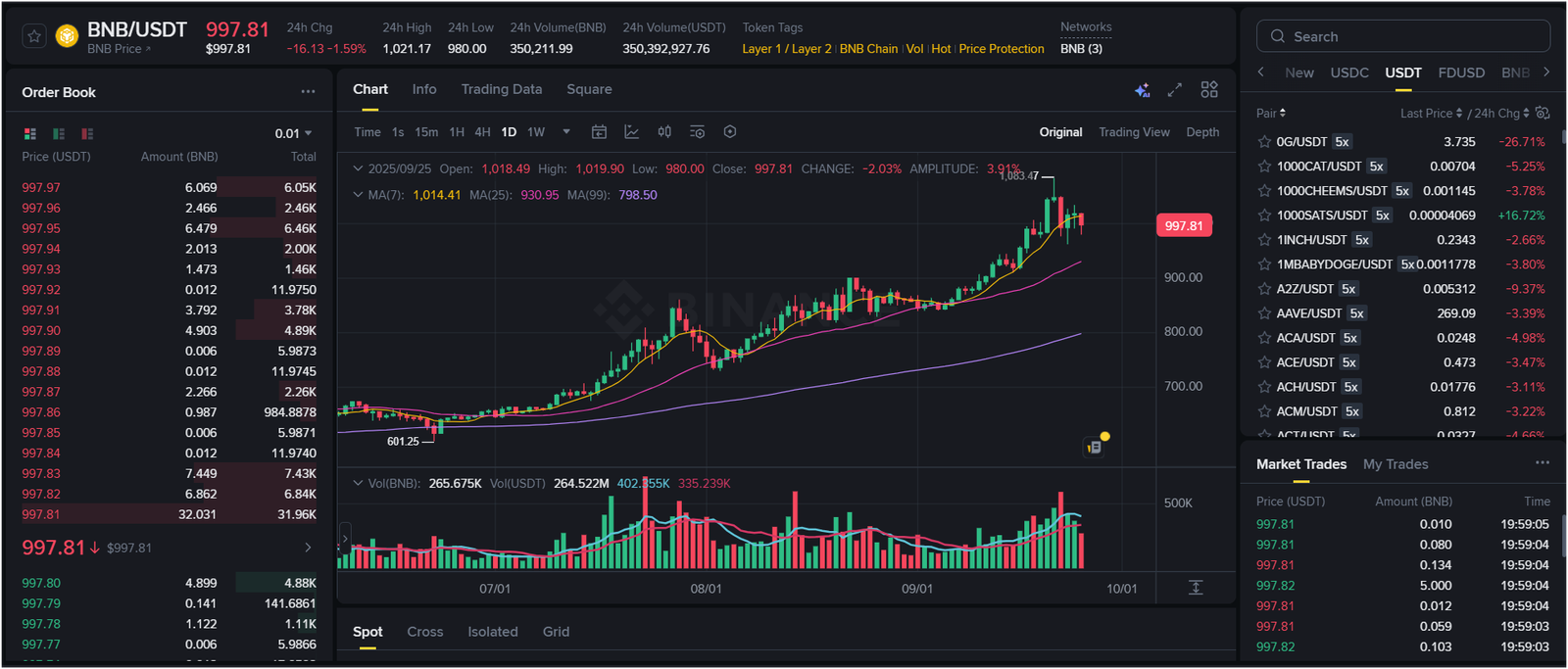Screen dimensions: 1568x669
Task: Open the Price Protection tag
Action: click(x=1002, y=49)
